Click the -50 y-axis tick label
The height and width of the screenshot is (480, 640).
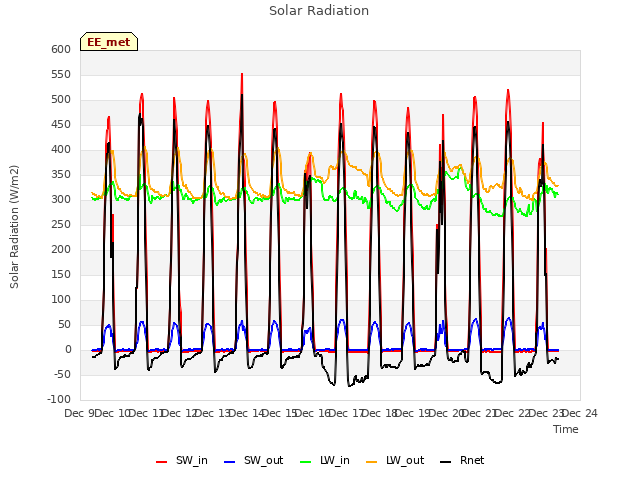coord(61,374)
